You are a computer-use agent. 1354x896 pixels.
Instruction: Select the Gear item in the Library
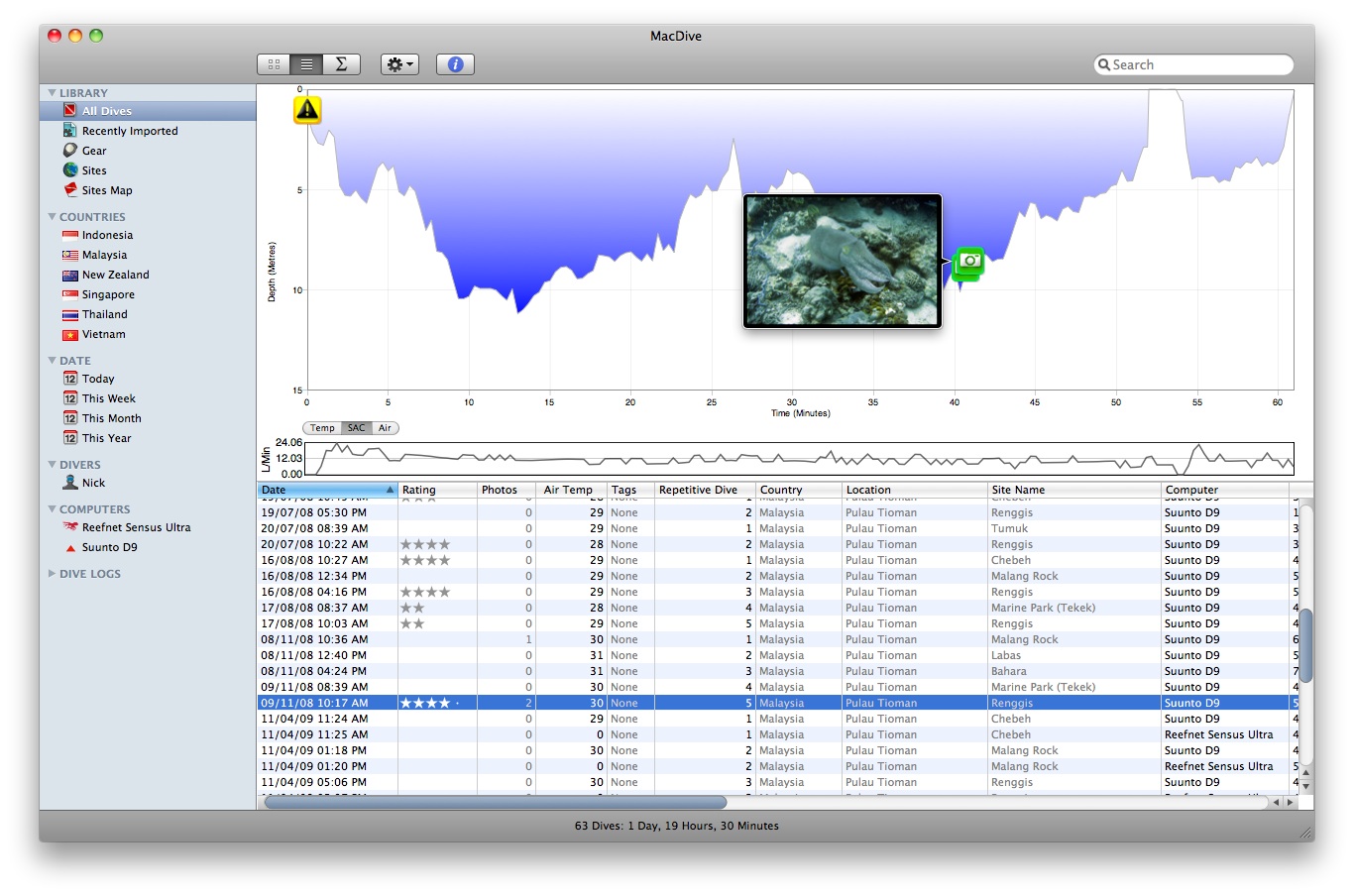(x=94, y=151)
